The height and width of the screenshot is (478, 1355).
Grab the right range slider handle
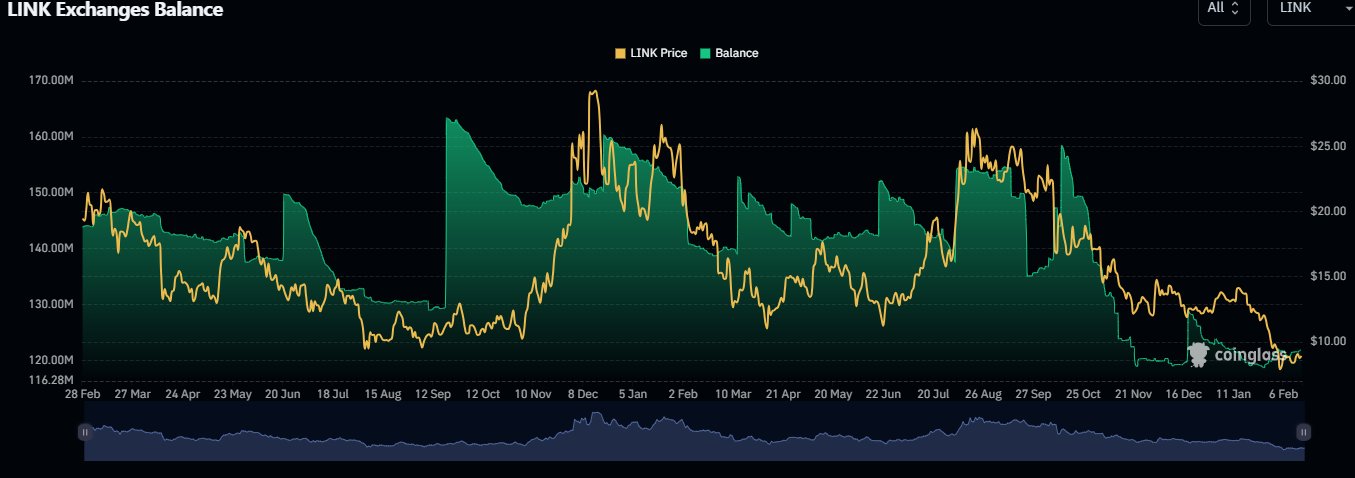point(1303,431)
